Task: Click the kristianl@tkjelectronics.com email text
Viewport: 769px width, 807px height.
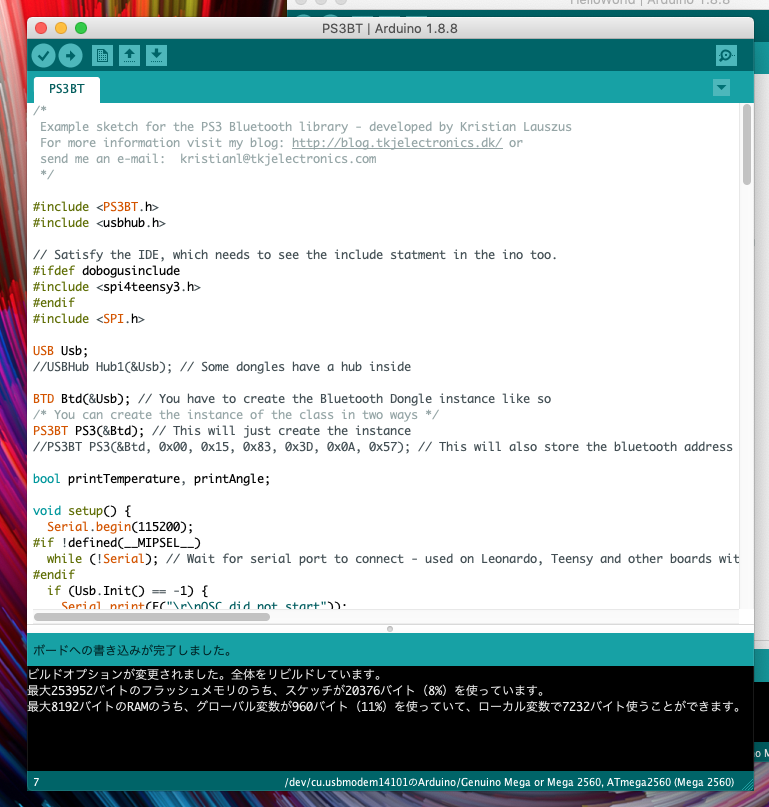Action: point(278,159)
